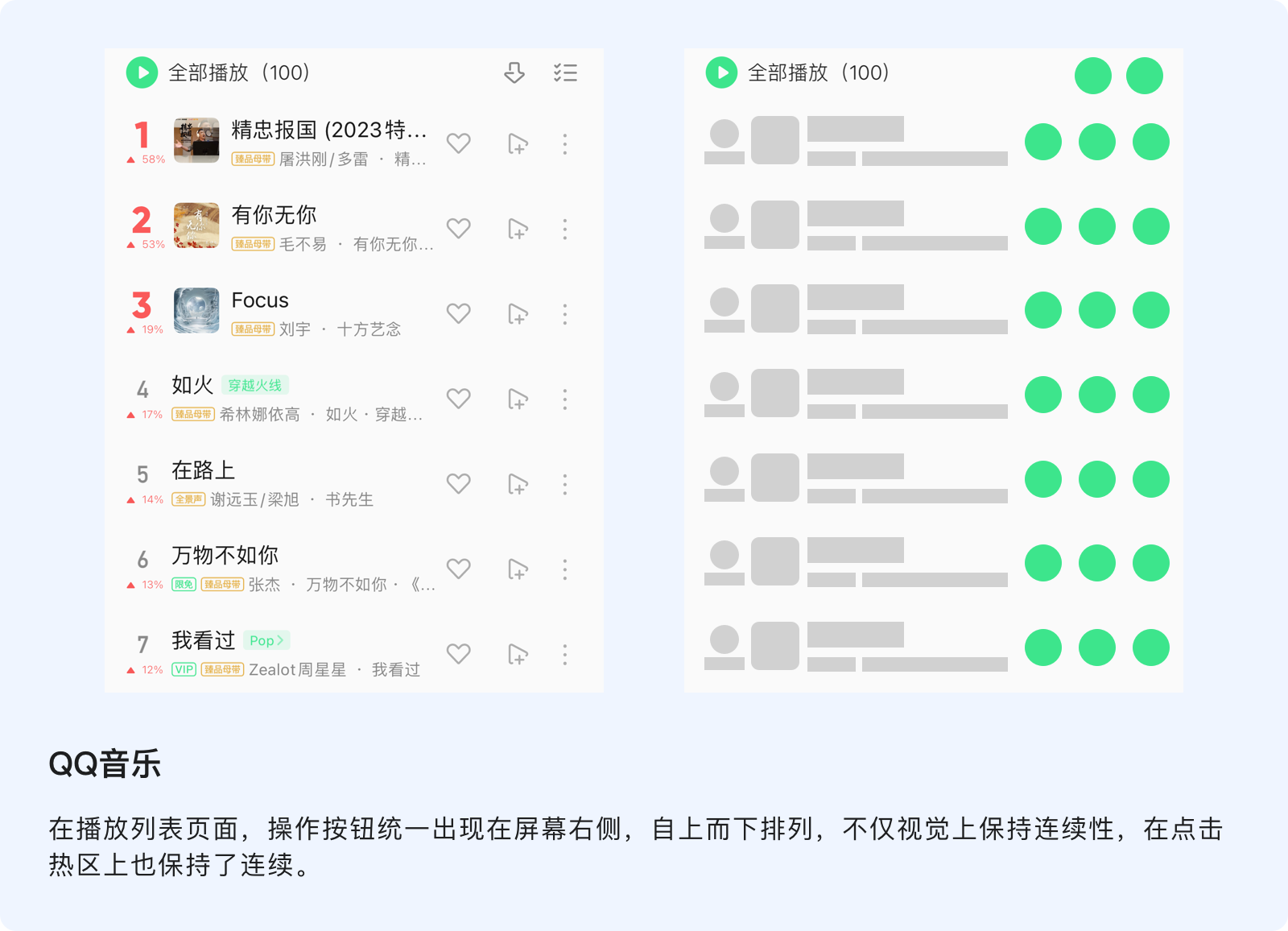Screen dimensions: 1288x931
Task: Click play-all button in the wireframe panel
Action: 721,72
